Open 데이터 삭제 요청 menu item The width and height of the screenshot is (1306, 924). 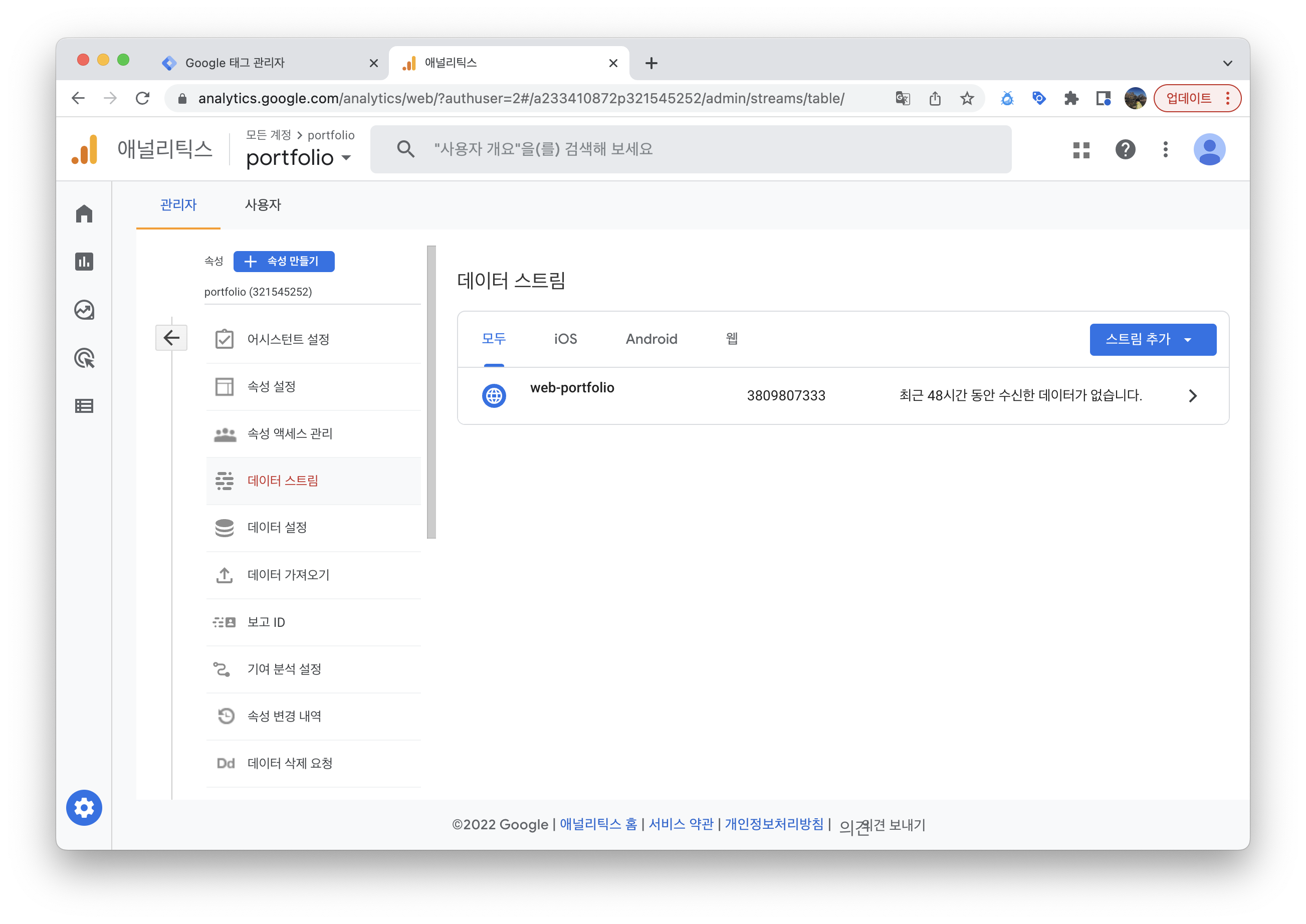tap(314, 764)
